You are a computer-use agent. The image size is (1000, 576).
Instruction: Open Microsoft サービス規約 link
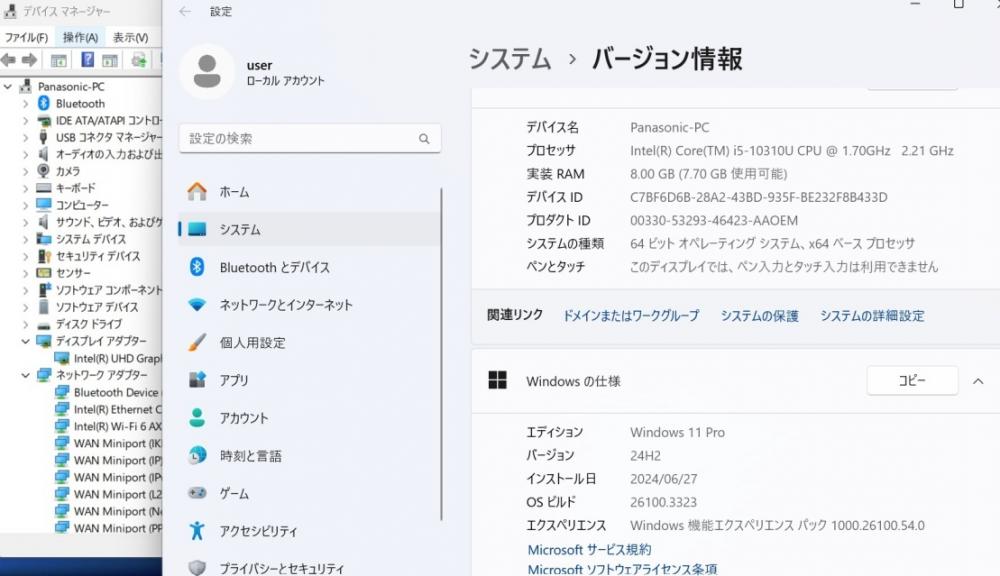coord(589,550)
